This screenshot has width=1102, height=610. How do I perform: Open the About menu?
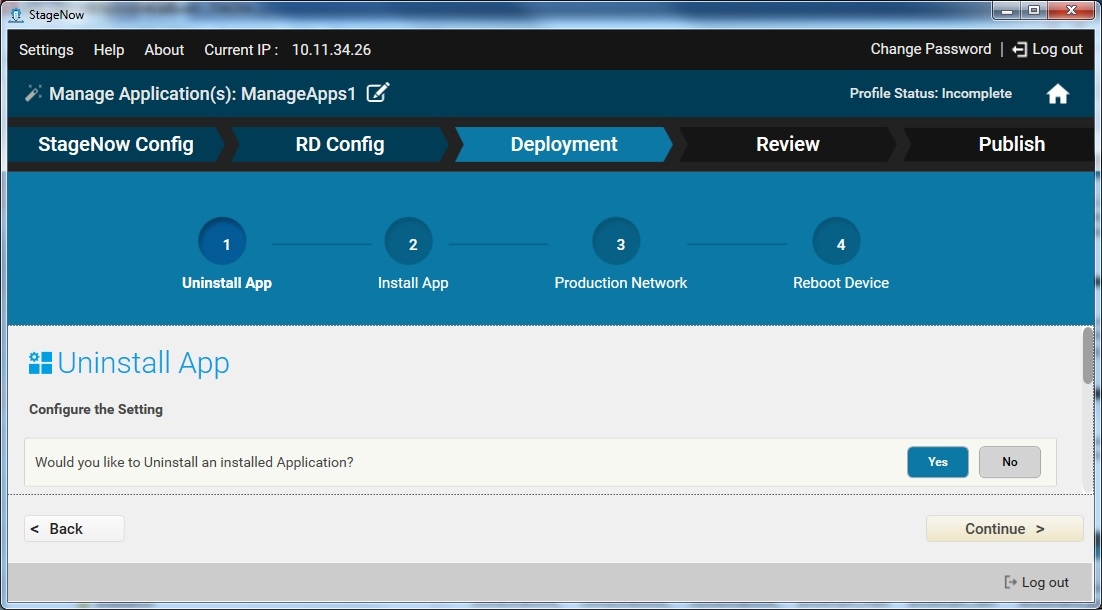tap(164, 50)
